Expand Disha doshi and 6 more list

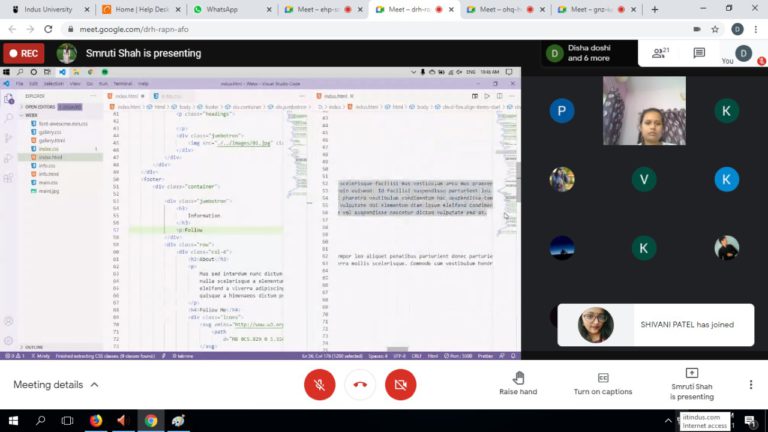tap(579, 53)
